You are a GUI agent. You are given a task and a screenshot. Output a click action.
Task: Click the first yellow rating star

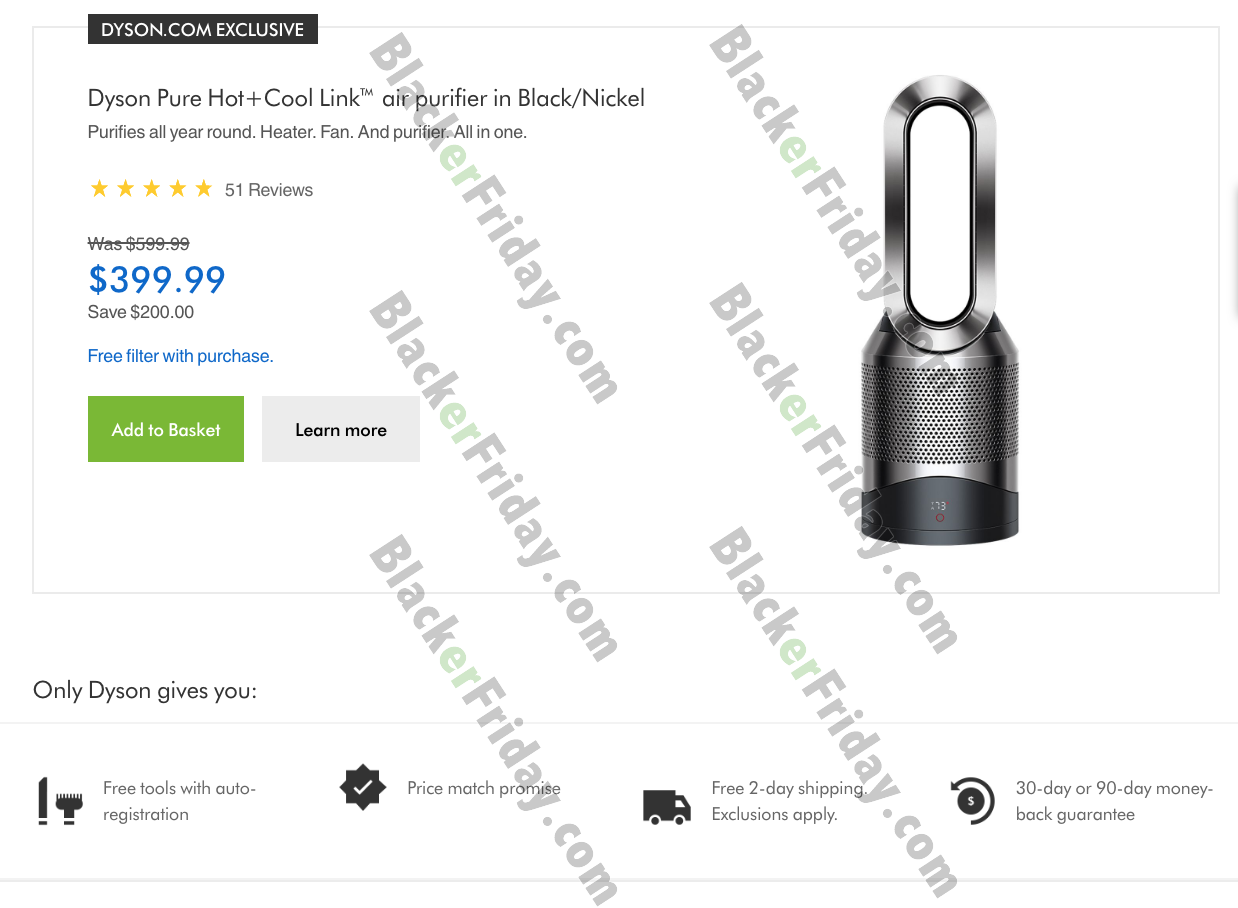click(99, 189)
